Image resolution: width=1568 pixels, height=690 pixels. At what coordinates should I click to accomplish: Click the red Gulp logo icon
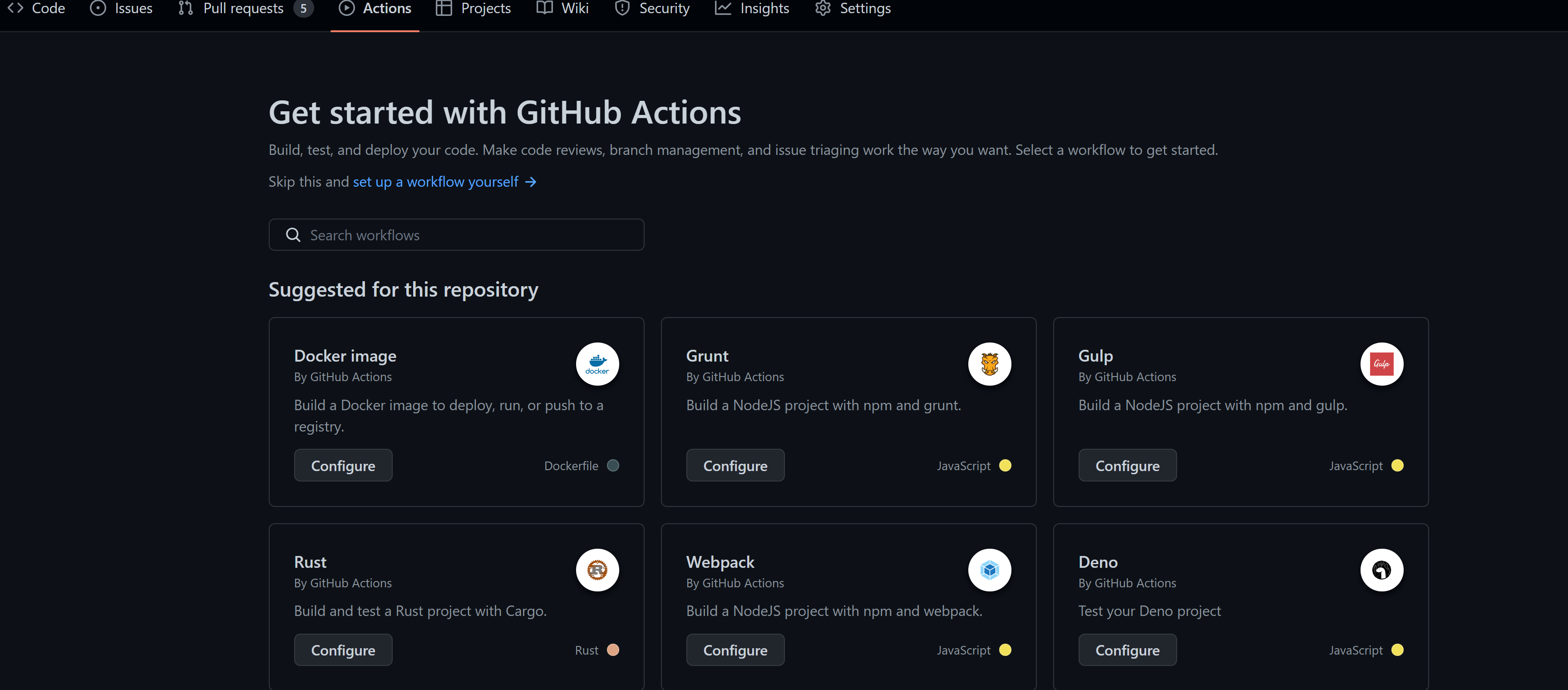[1381, 363]
